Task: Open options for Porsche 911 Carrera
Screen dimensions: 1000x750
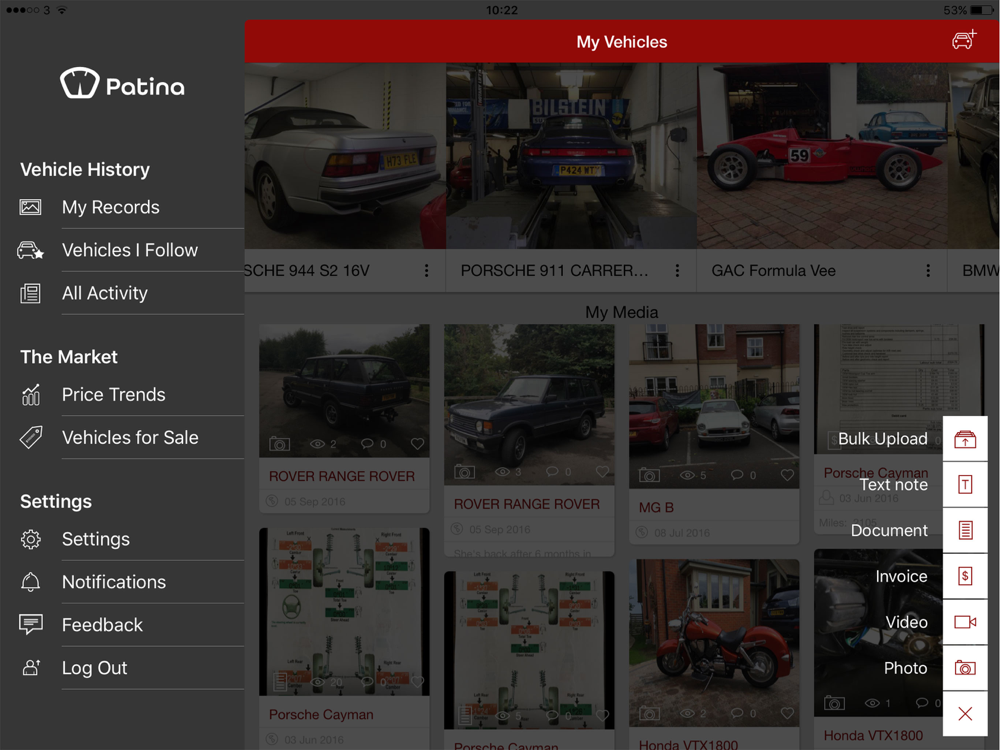Action: [x=677, y=271]
